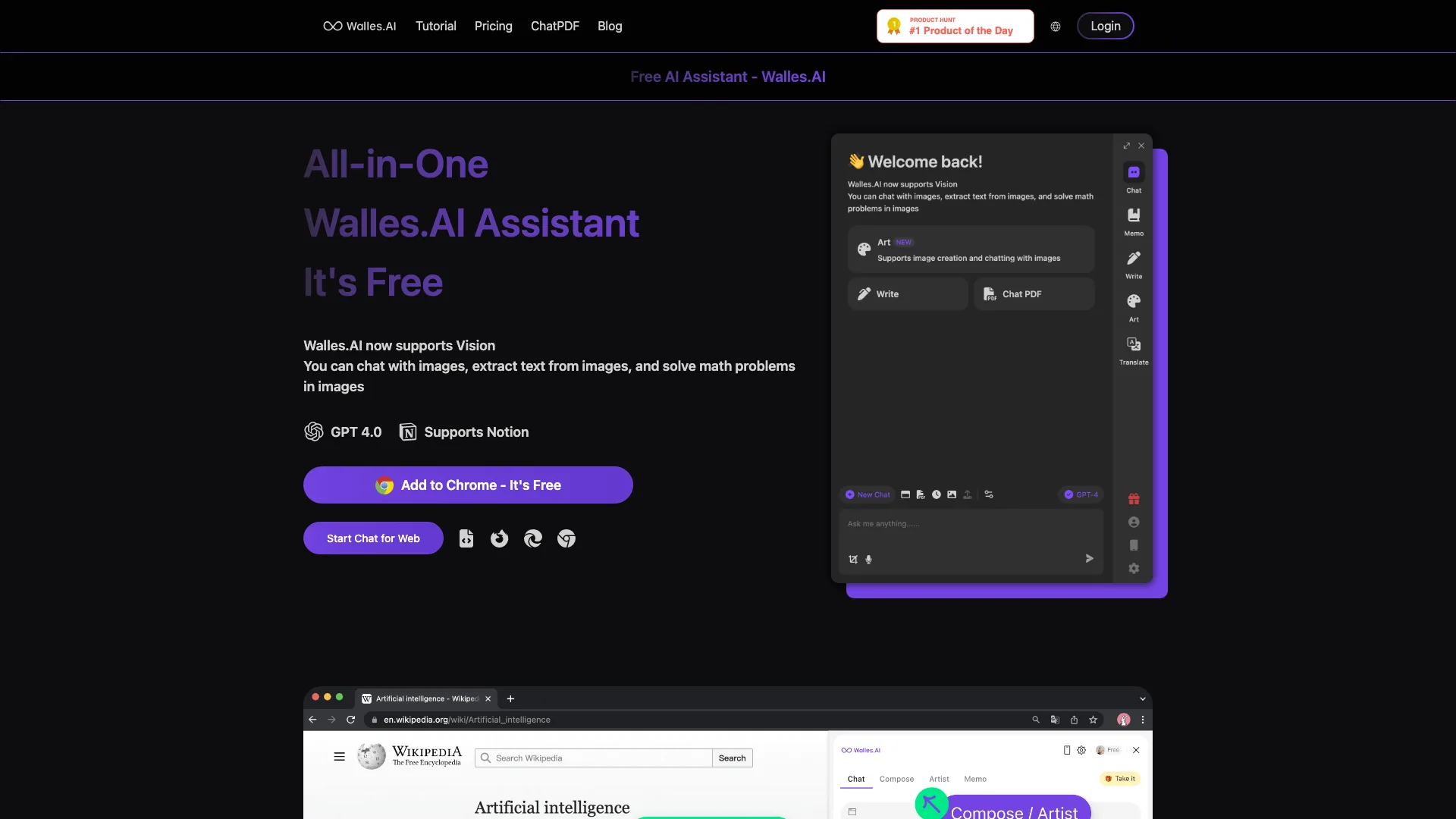Open the Art NEW feature card

pyautogui.click(x=971, y=249)
